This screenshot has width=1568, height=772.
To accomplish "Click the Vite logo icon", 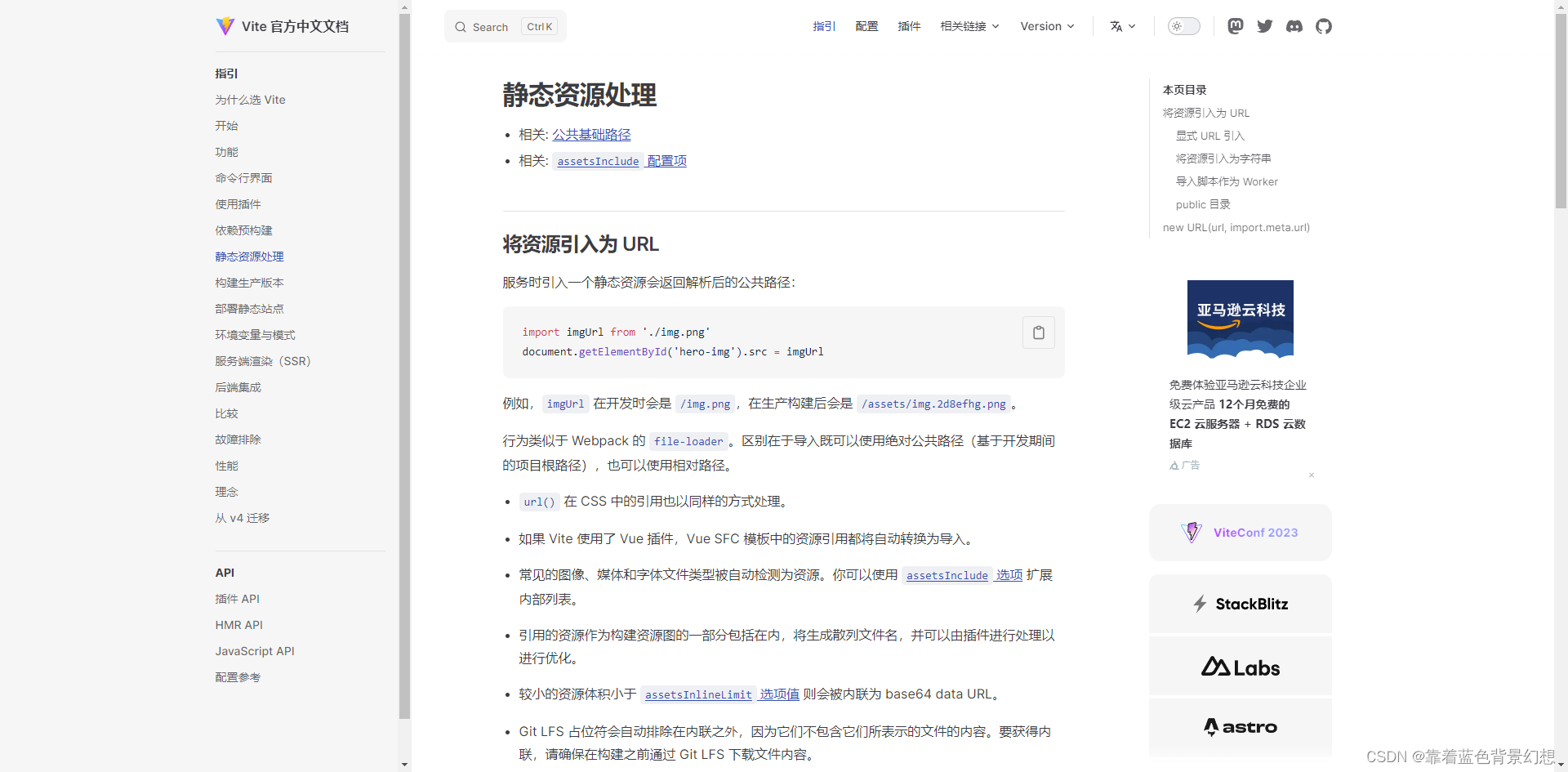I will [x=225, y=26].
